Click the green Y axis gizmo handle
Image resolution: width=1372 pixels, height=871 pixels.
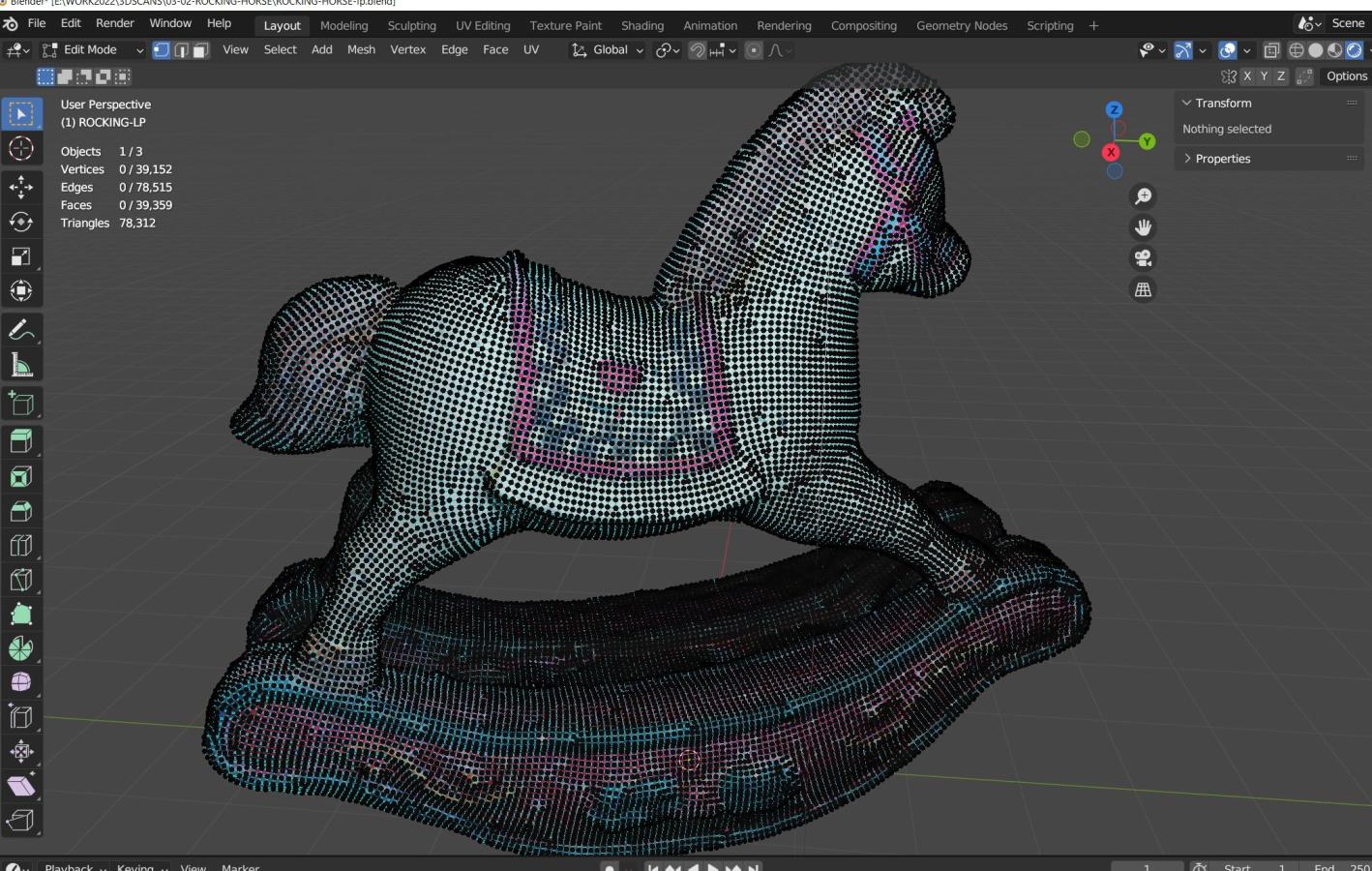[1147, 141]
